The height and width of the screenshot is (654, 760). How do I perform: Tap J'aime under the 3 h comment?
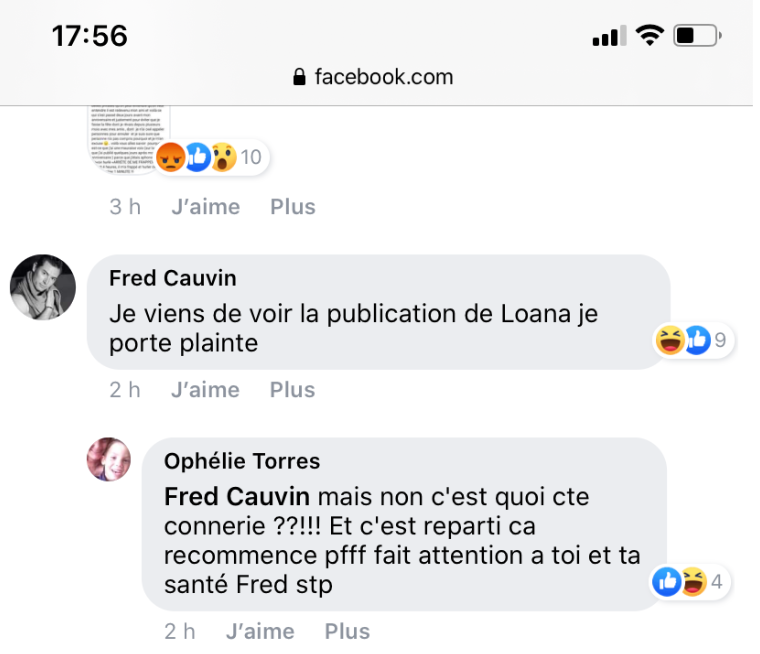tap(206, 207)
